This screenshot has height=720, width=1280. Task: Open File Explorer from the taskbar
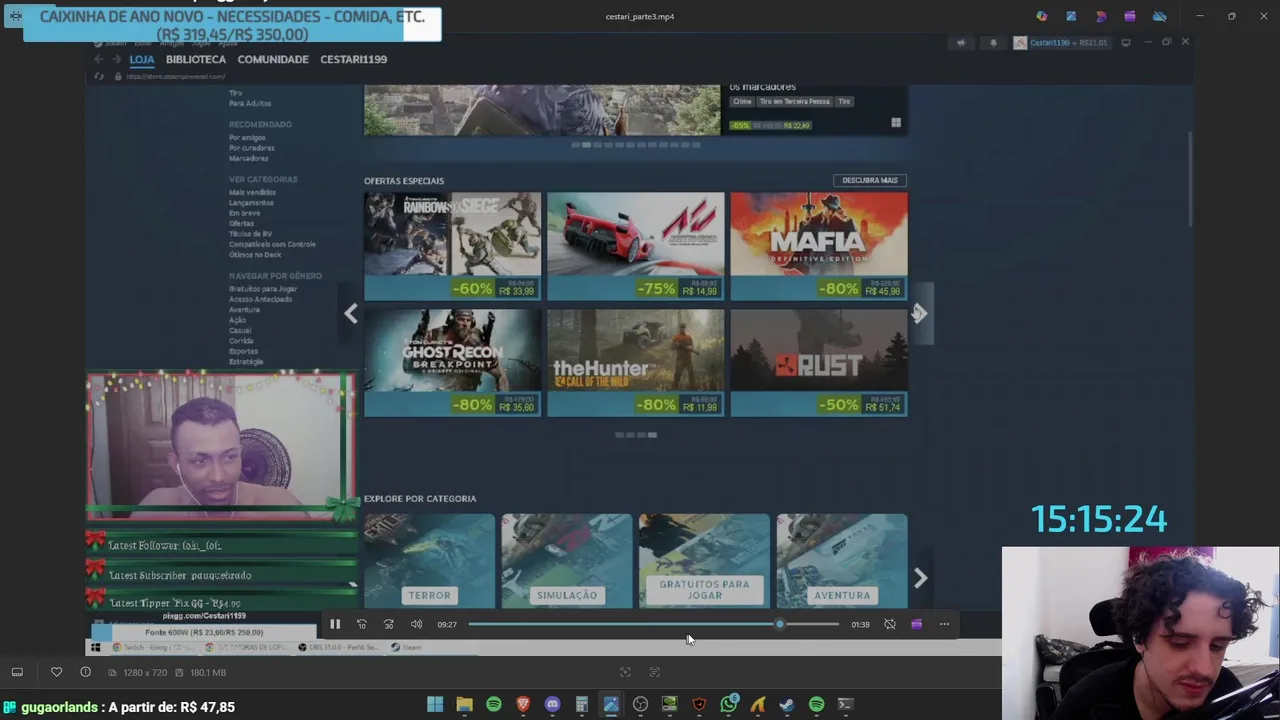coord(464,704)
